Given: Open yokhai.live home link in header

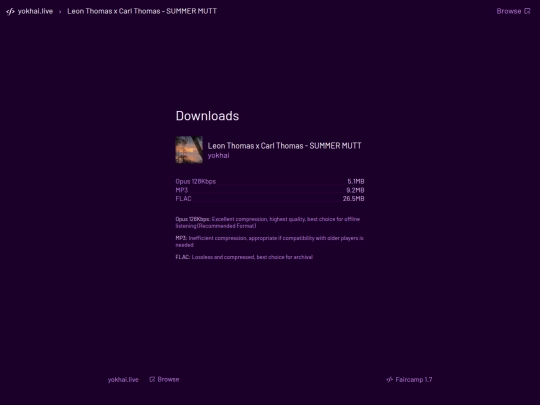Looking at the screenshot, I should [35, 11].
